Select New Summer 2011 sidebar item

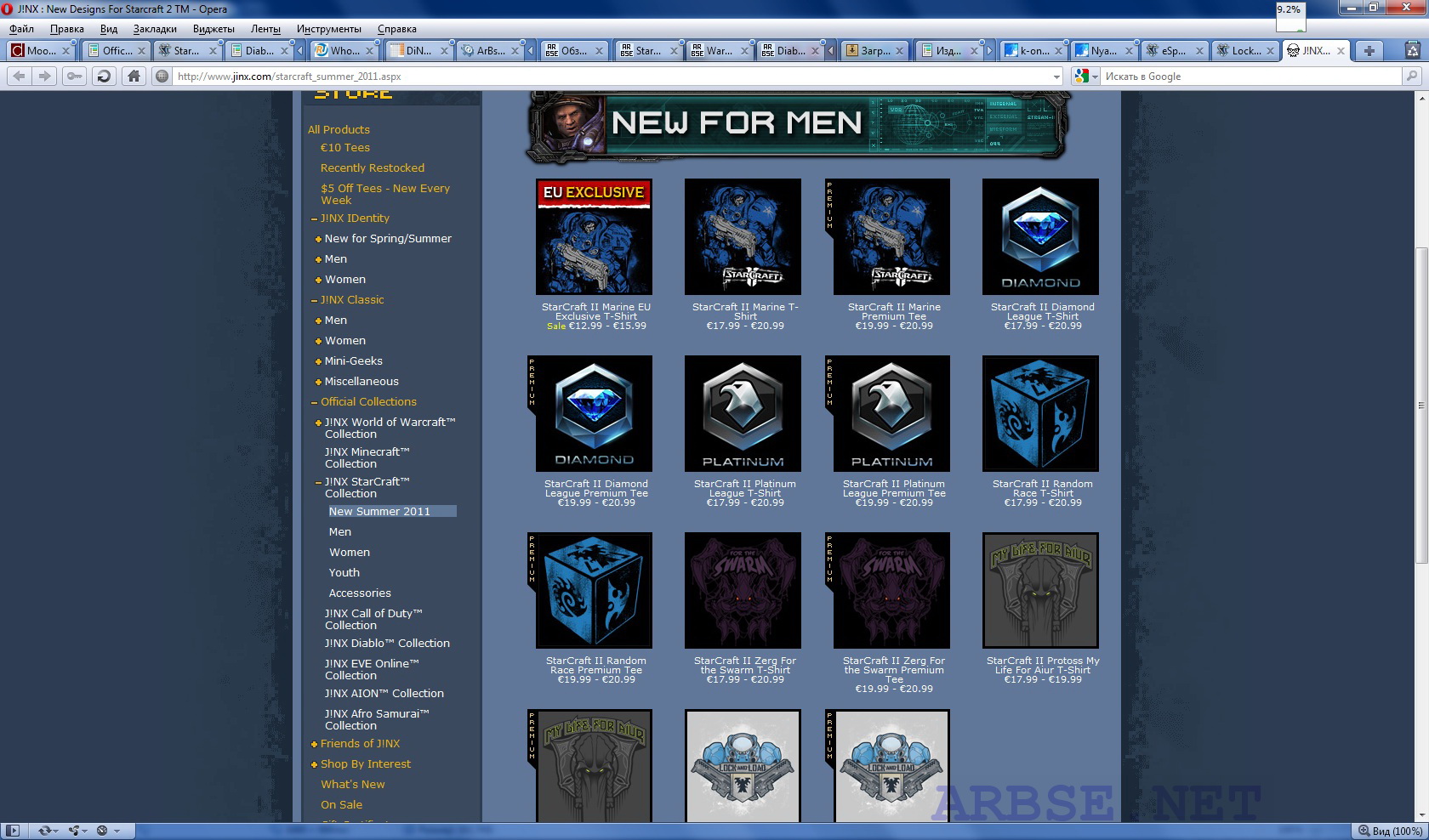392,511
